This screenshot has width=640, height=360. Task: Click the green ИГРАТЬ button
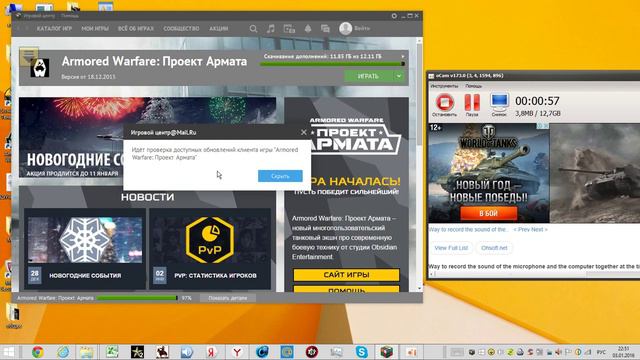point(368,76)
